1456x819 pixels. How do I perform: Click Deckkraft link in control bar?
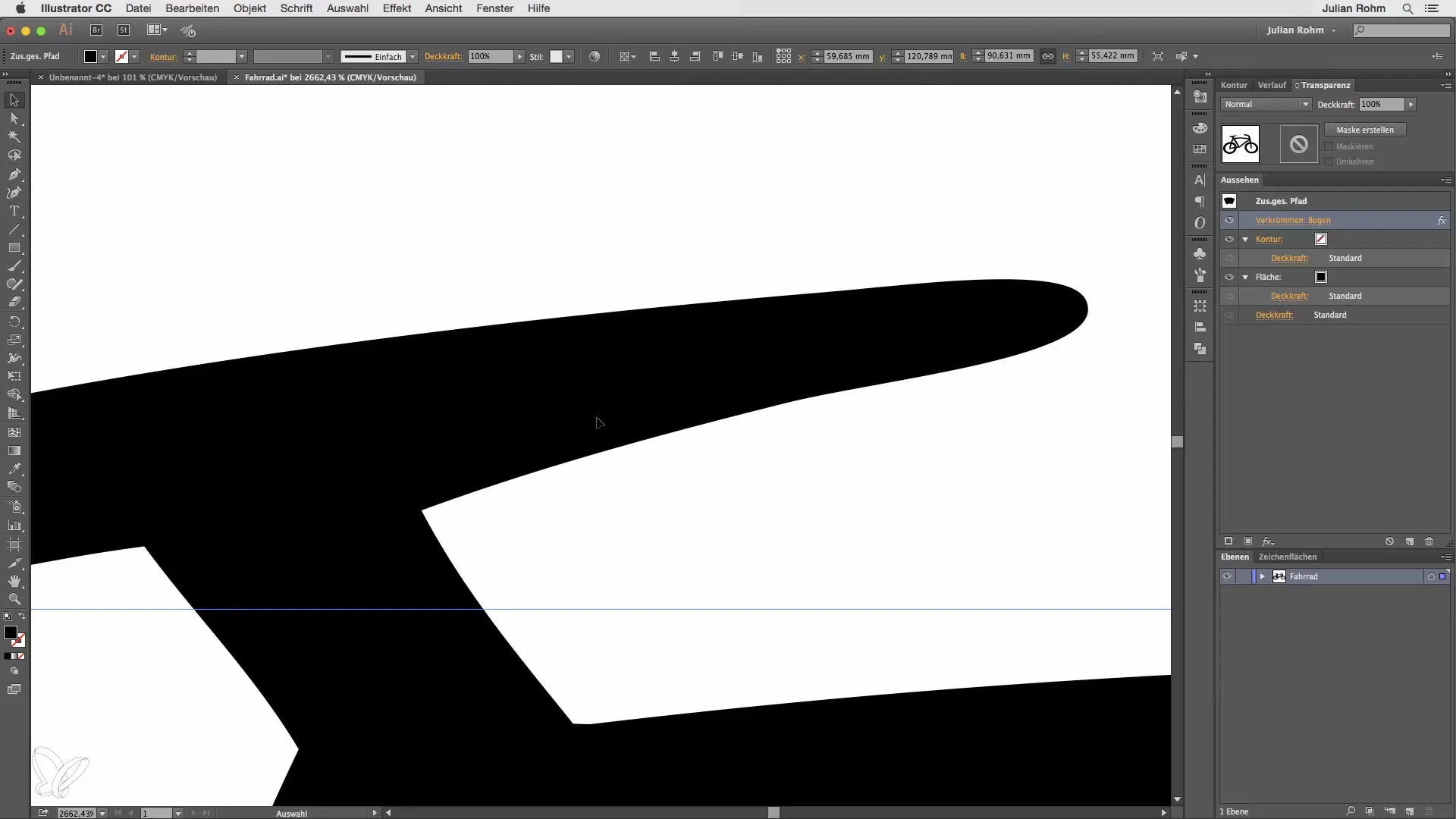(x=444, y=56)
